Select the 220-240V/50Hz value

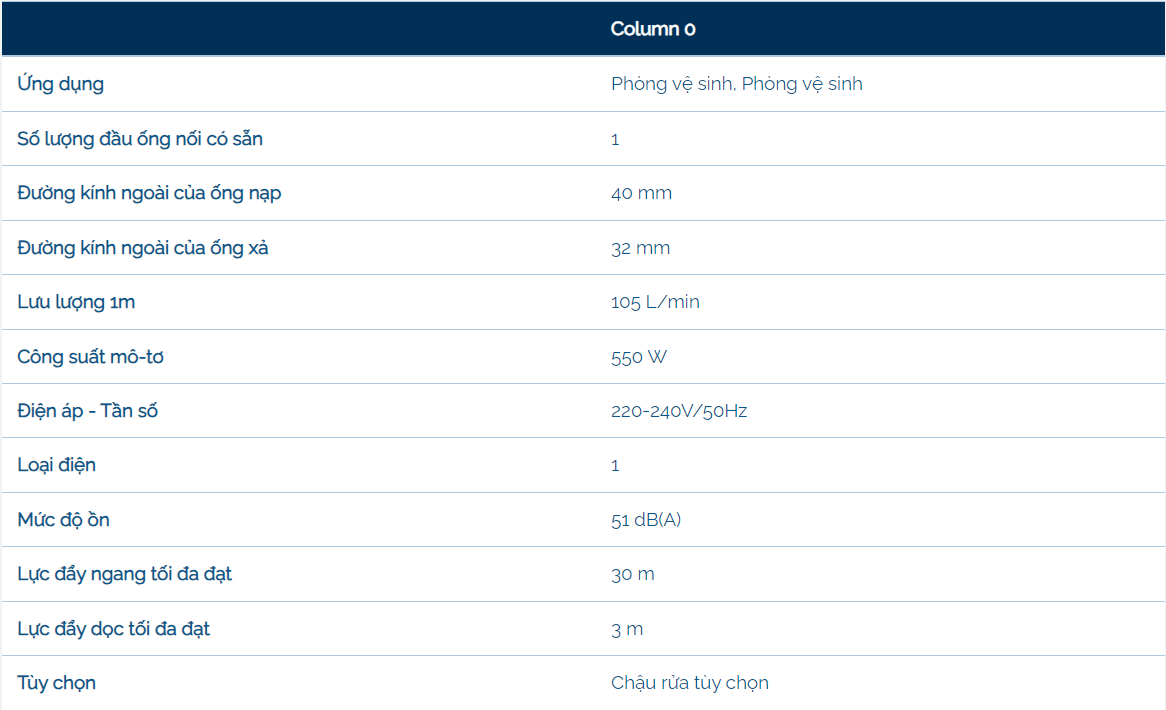coord(679,411)
